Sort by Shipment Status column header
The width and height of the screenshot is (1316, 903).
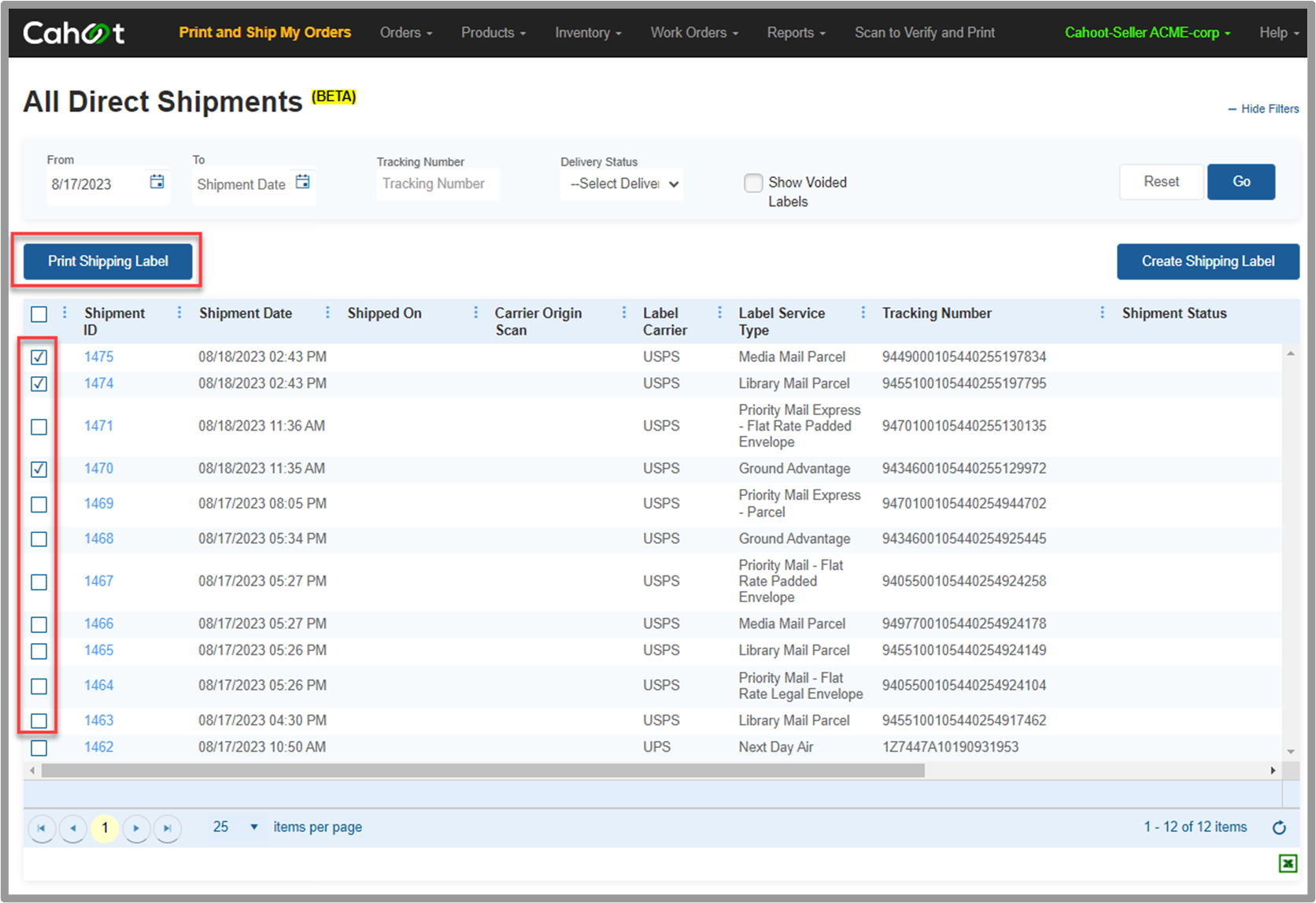tap(1174, 313)
